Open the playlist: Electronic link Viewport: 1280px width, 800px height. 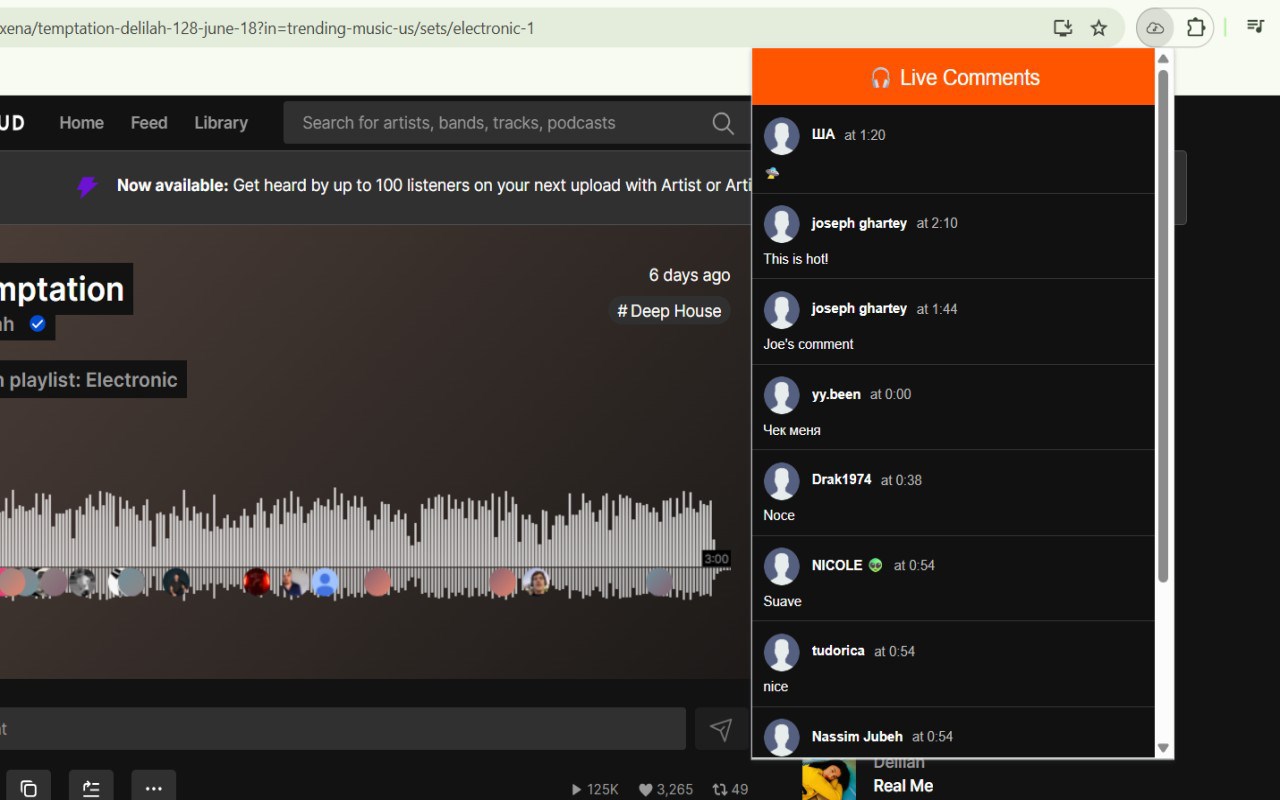[x=91, y=380]
